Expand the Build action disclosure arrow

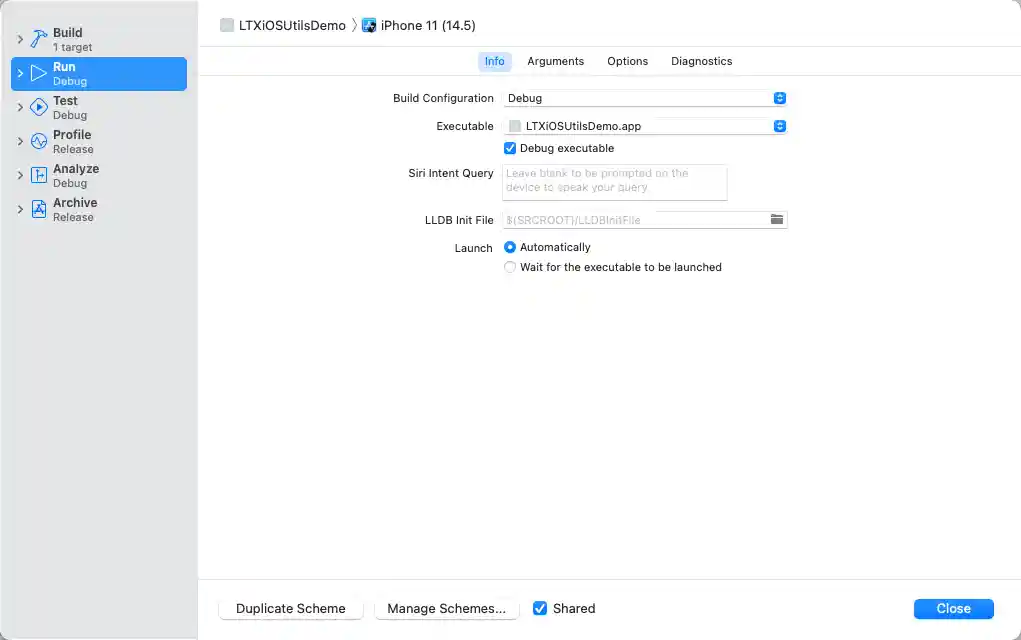(20, 39)
